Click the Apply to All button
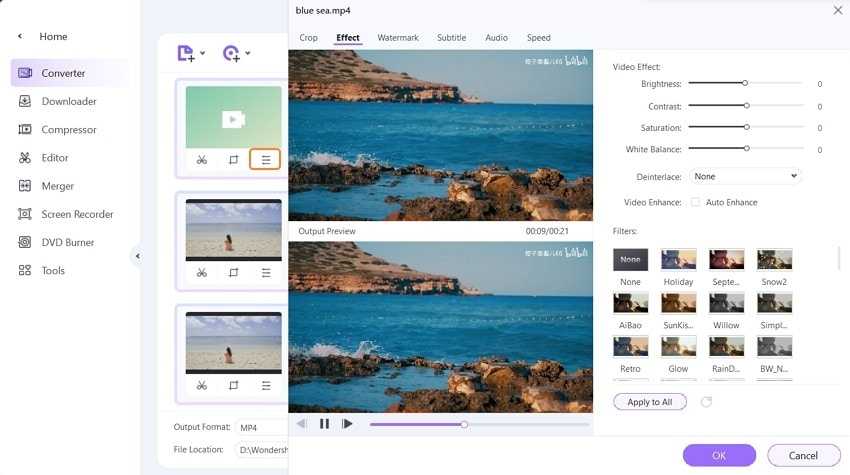Image resolution: width=850 pixels, height=475 pixels. click(x=649, y=402)
